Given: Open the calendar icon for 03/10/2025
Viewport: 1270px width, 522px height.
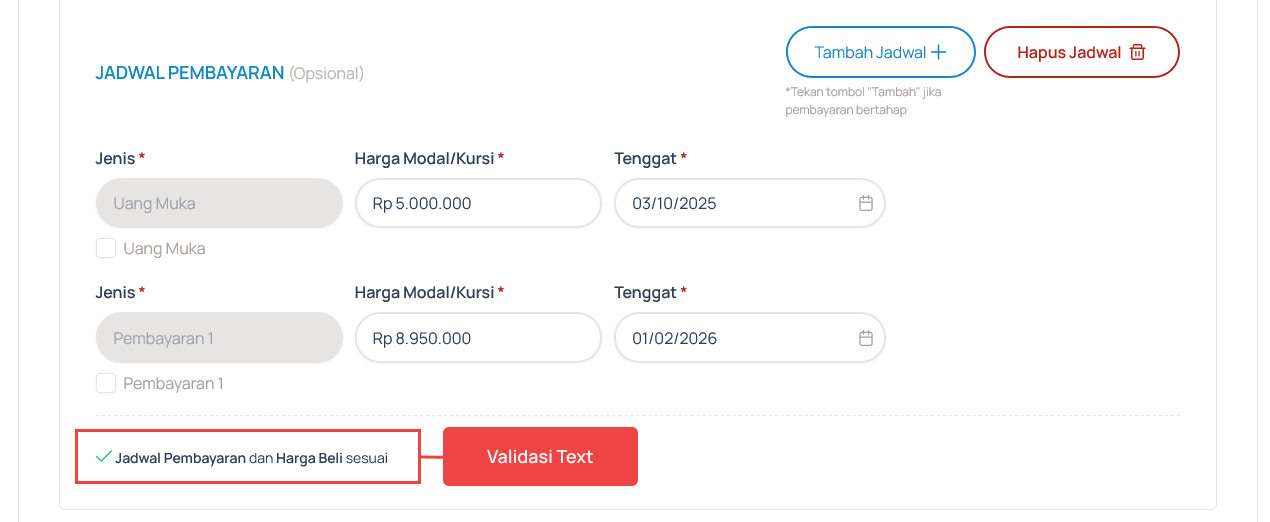Looking at the screenshot, I should pos(866,203).
